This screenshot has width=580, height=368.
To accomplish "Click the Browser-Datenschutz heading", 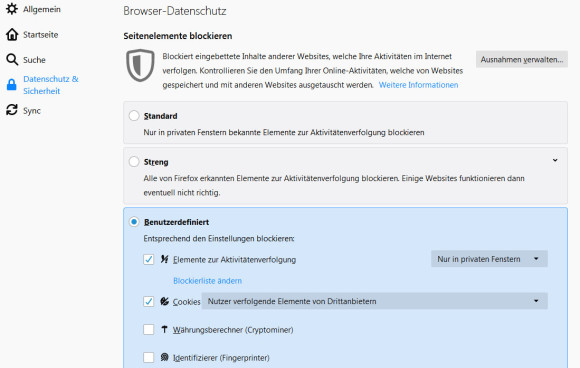I will 175,11.
